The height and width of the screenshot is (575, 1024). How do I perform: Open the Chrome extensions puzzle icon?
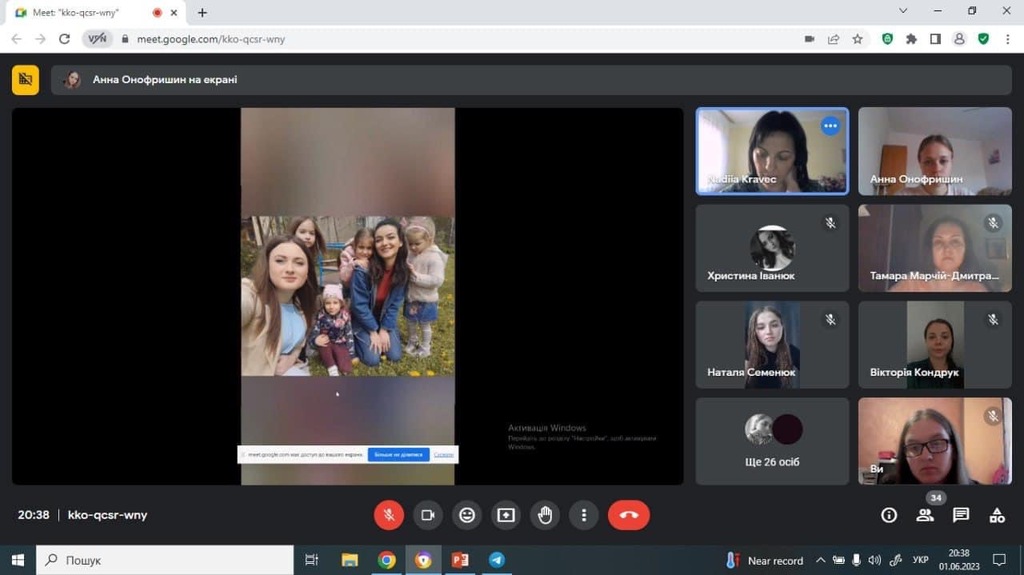coord(911,39)
